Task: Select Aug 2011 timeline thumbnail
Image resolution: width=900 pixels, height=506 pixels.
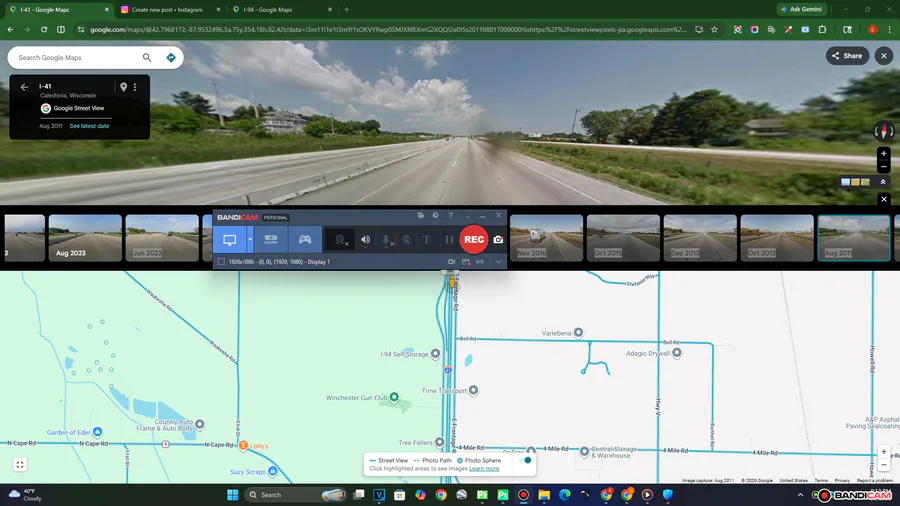Action: pyautogui.click(x=854, y=238)
